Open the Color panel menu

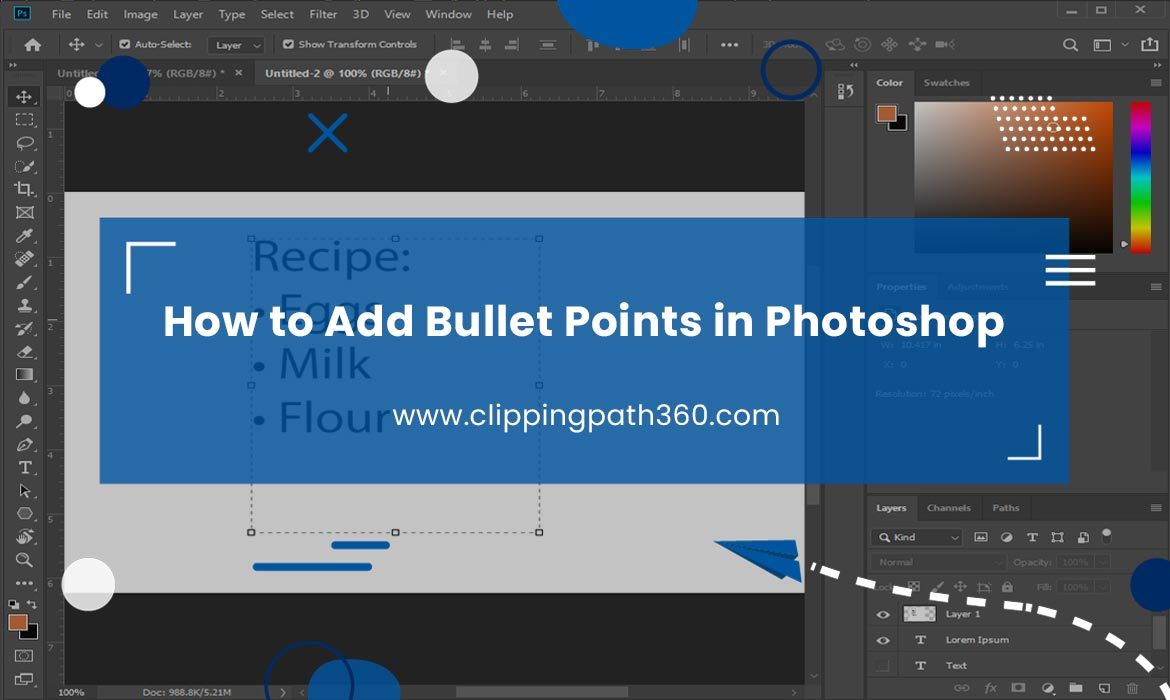1156,83
